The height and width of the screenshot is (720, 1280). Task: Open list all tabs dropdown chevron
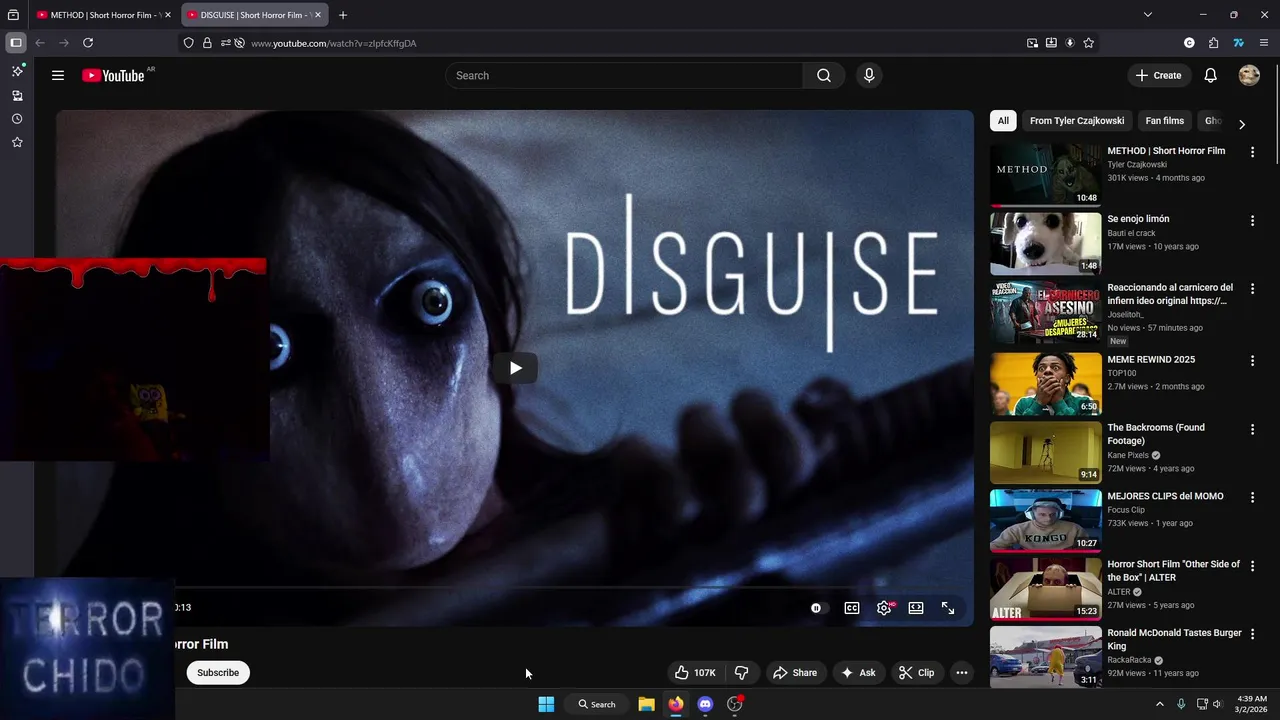[x=1148, y=15]
